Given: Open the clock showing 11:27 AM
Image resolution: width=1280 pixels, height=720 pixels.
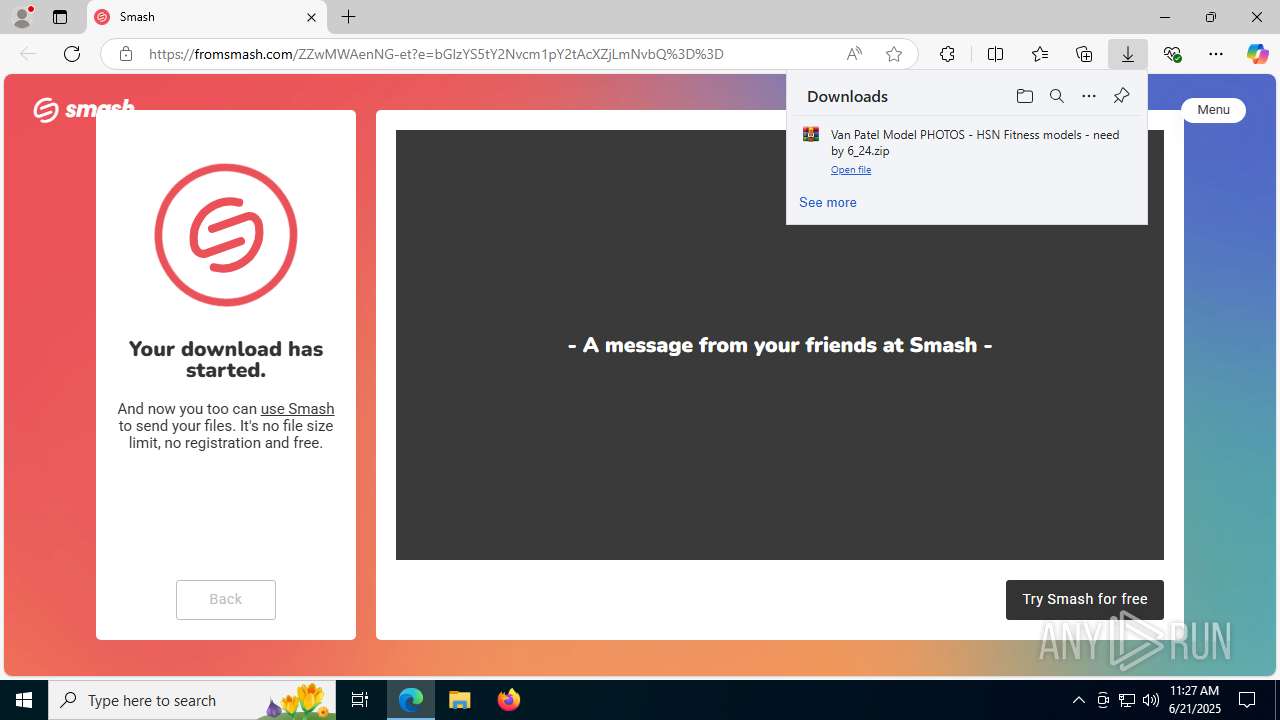Looking at the screenshot, I should (x=1194, y=700).
